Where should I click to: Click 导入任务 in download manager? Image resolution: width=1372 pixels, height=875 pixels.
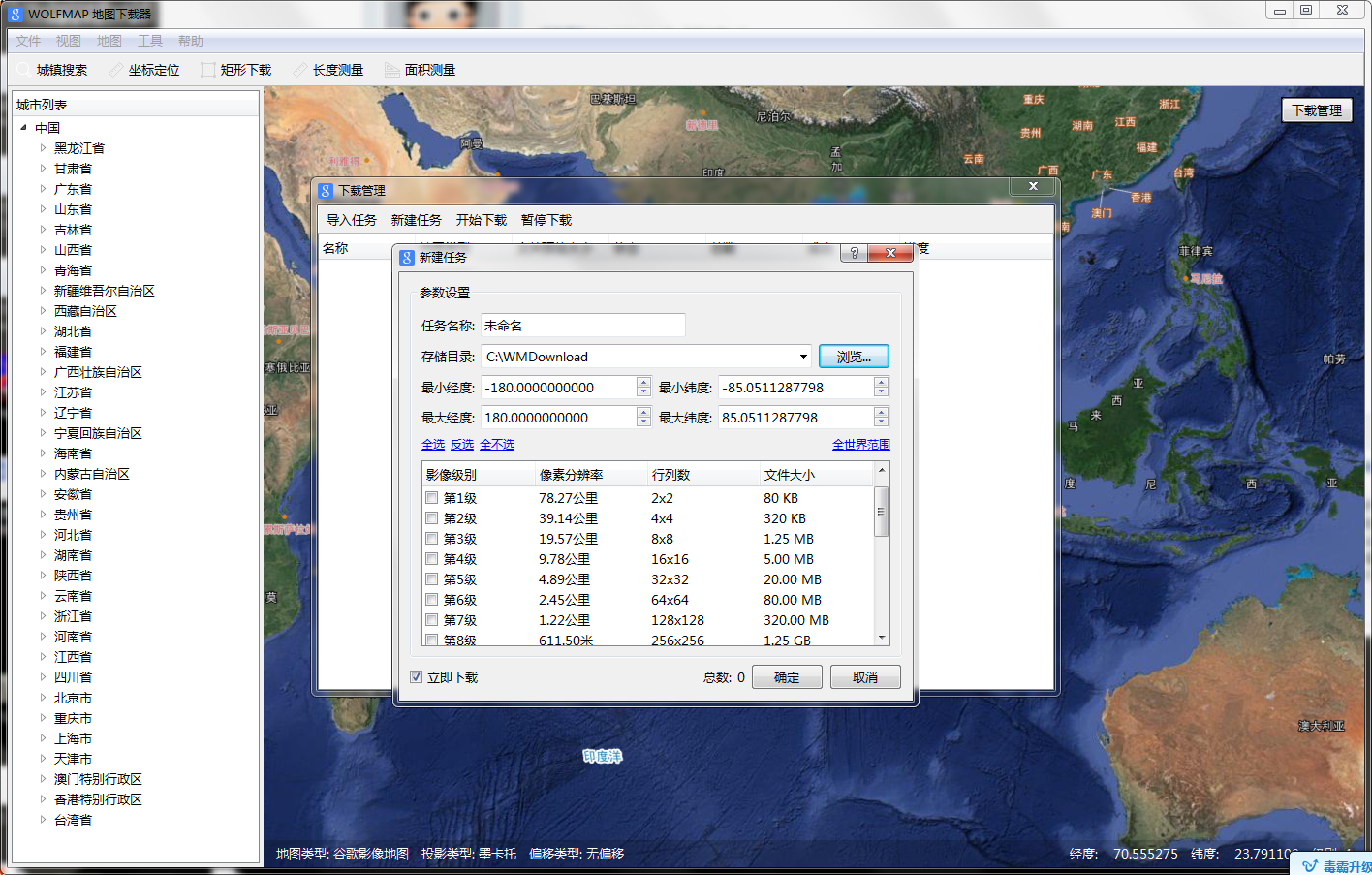(x=352, y=220)
